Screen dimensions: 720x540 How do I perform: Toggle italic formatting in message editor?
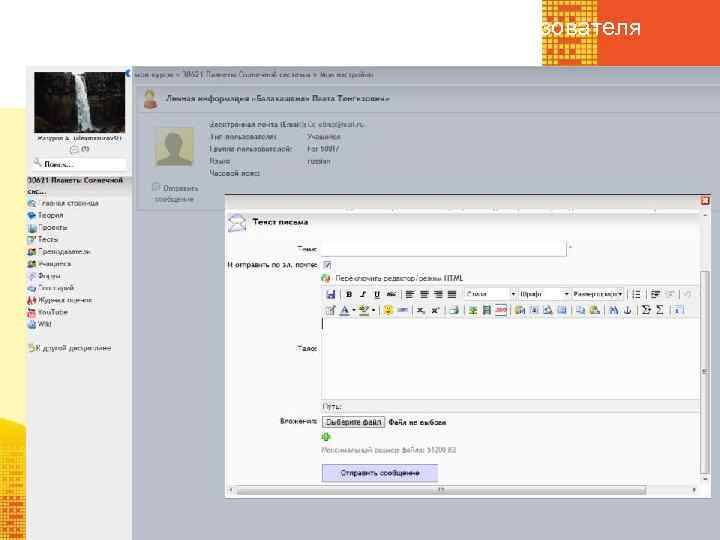pyautogui.click(x=363, y=294)
